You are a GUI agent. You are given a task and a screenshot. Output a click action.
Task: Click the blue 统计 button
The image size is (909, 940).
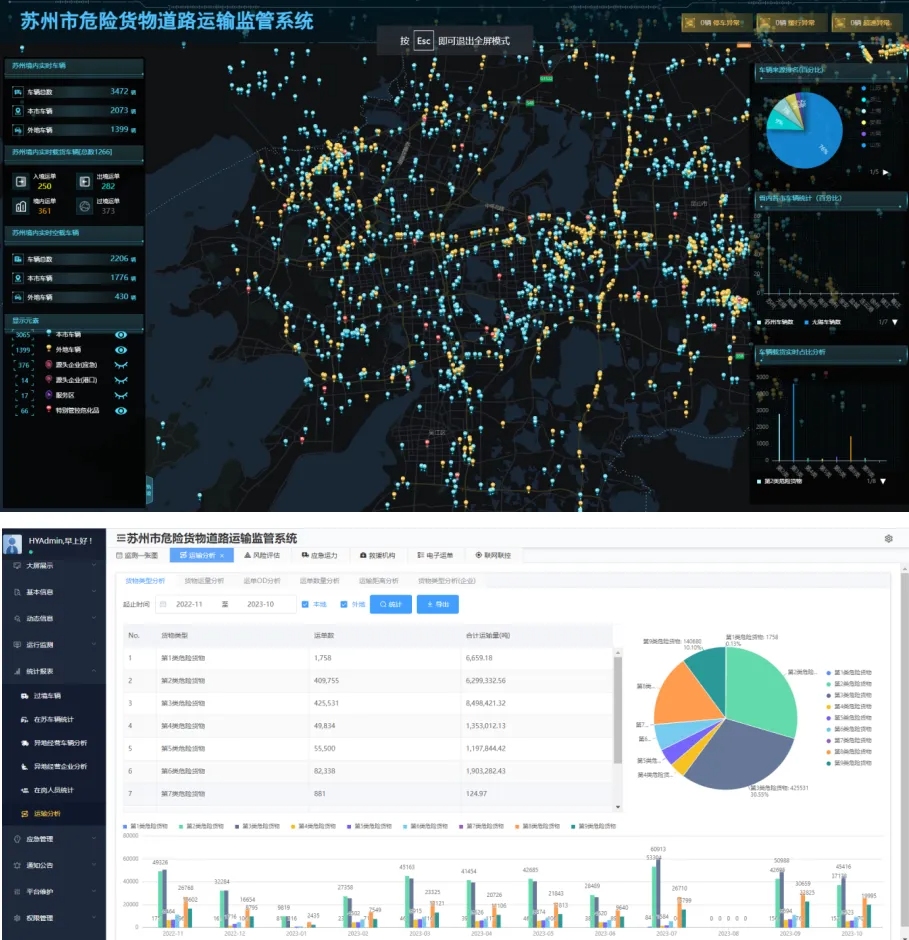coord(391,604)
